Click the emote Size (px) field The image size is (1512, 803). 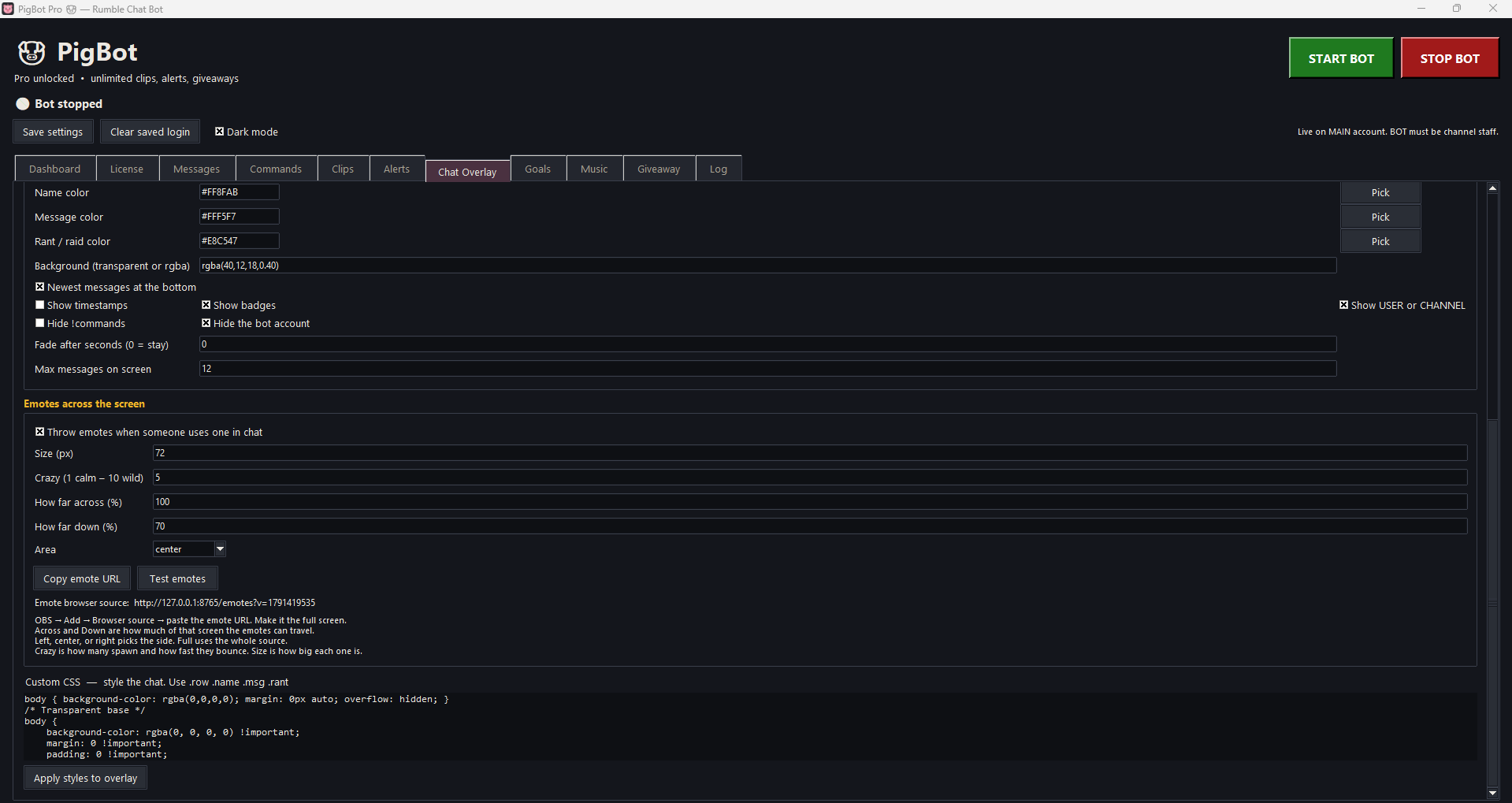click(810, 453)
